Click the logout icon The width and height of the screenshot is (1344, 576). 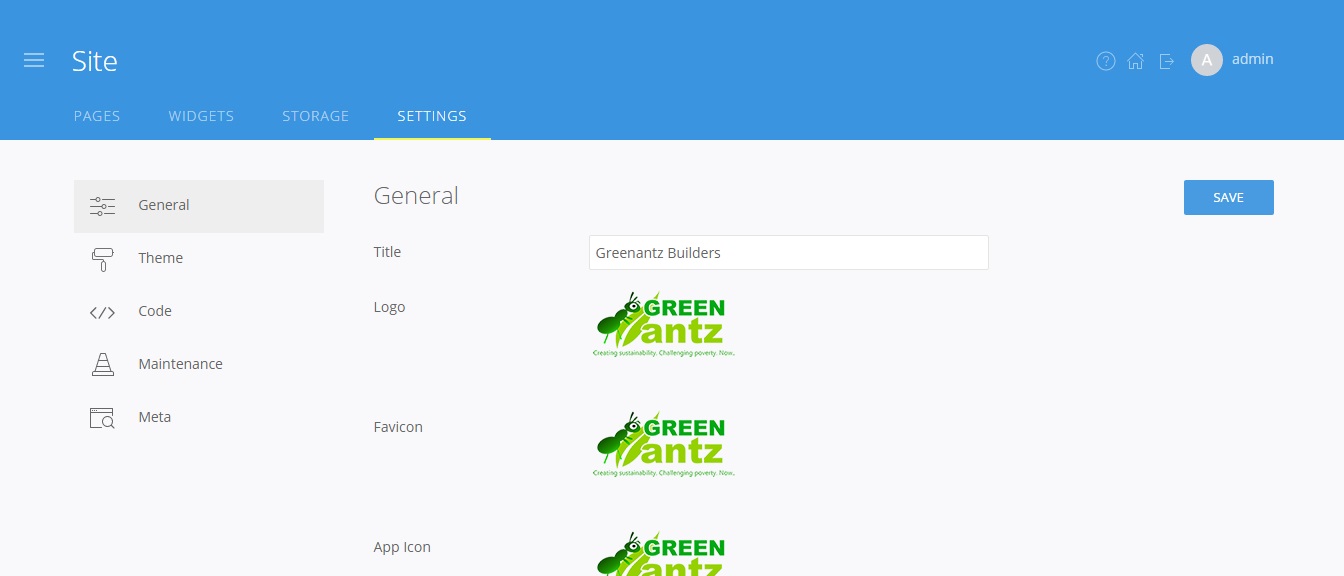[1167, 61]
